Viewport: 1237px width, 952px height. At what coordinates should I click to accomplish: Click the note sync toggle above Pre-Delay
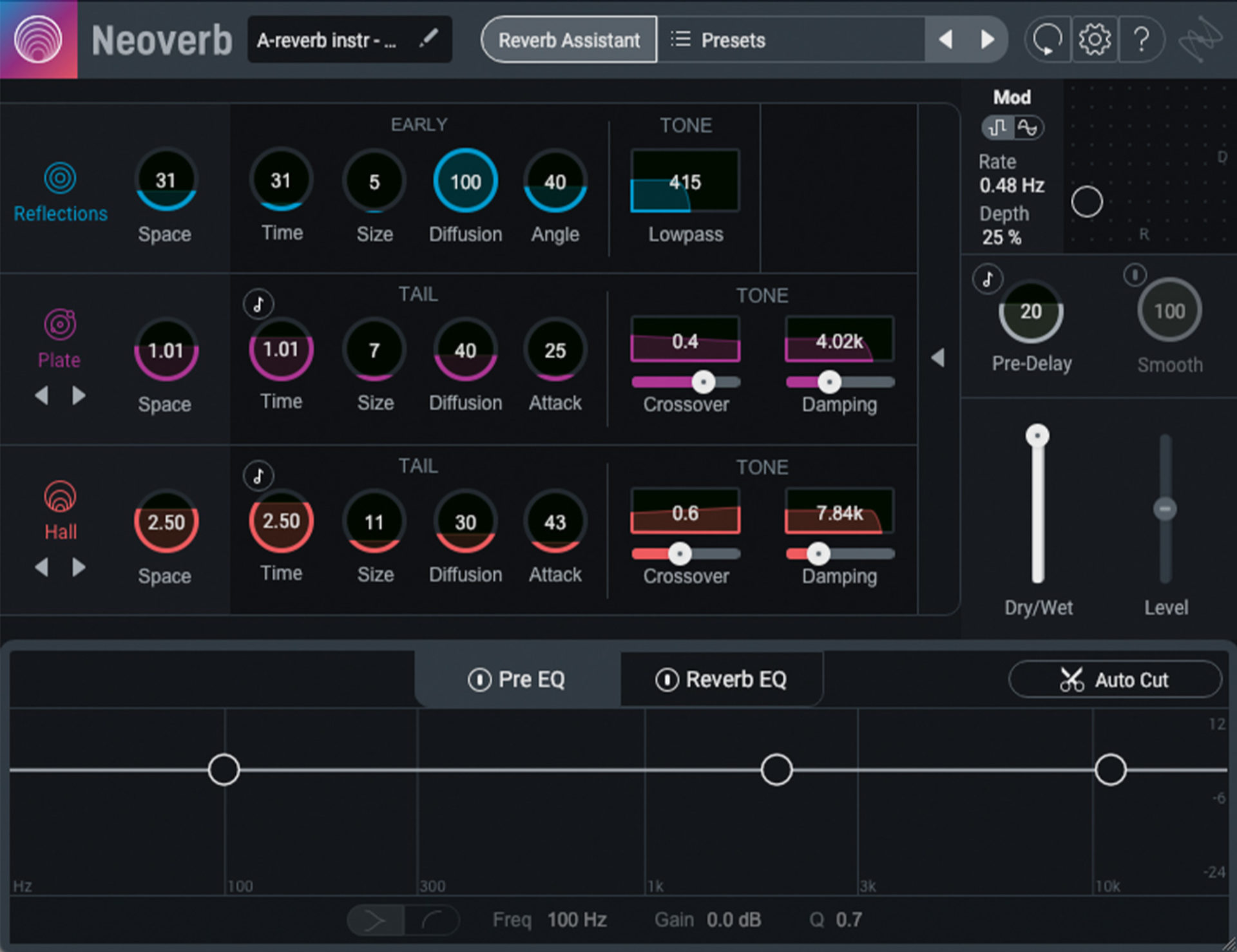click(987, 279)
